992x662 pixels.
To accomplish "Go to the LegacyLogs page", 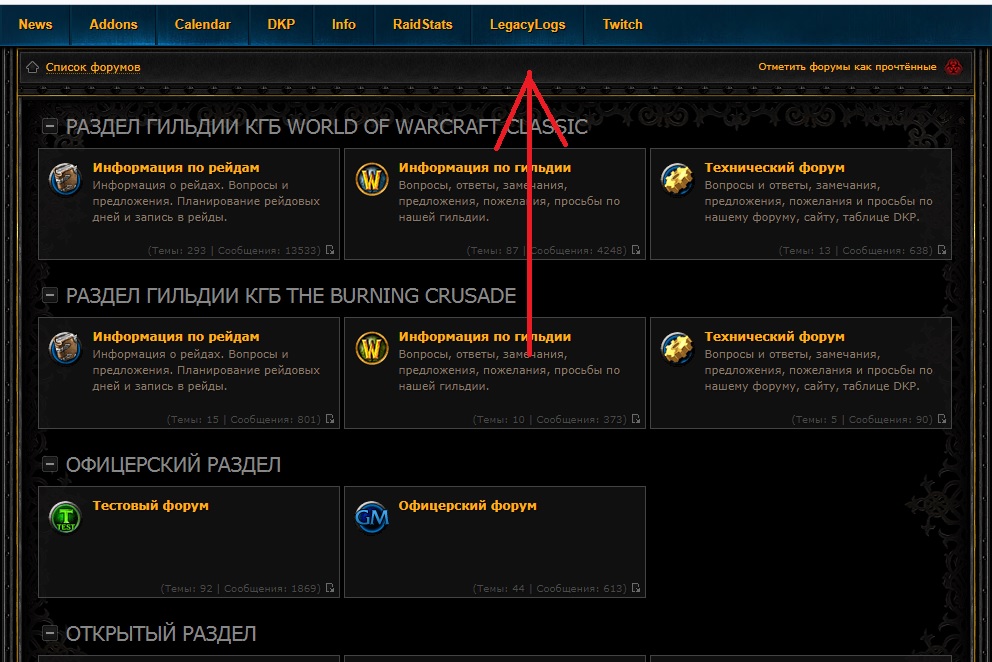I will pyautogui.click(x=527, y=24).
